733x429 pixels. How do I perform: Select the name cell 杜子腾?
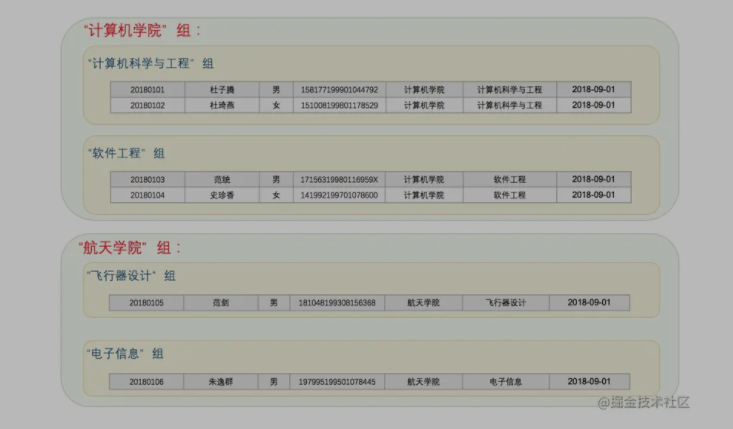coord(222,90)
